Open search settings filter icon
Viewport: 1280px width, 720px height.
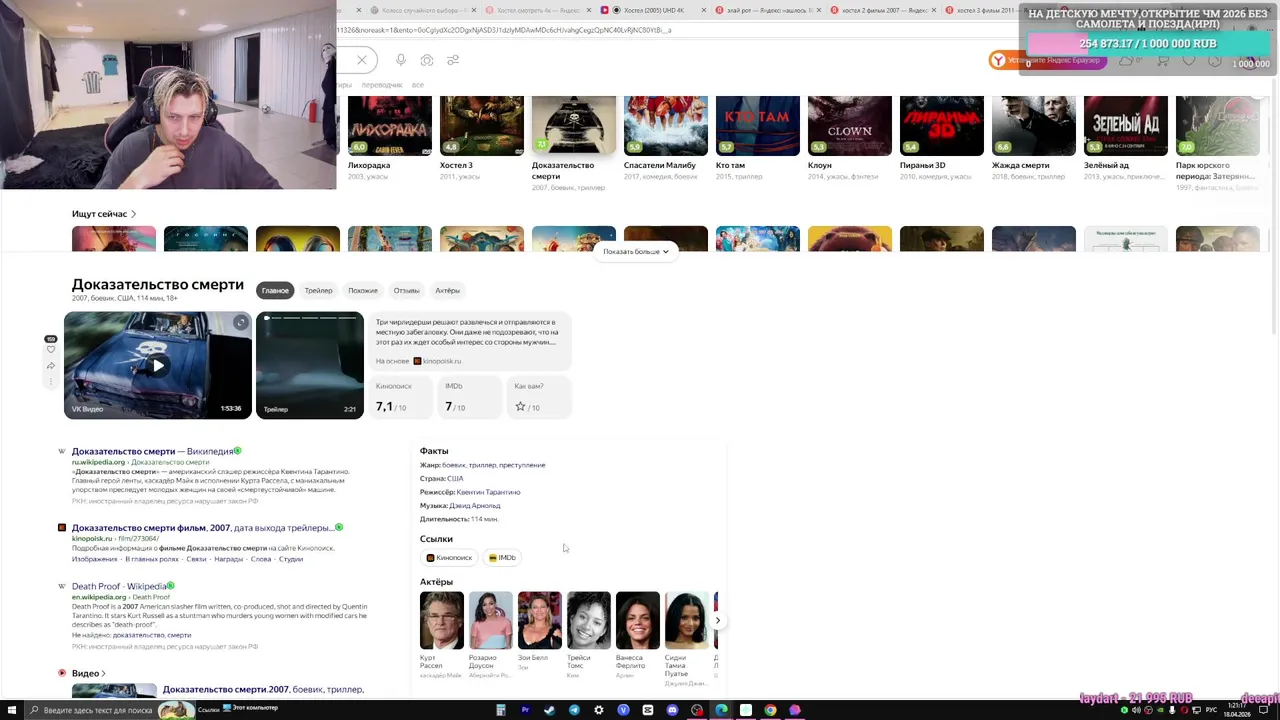tap(453, 60)
